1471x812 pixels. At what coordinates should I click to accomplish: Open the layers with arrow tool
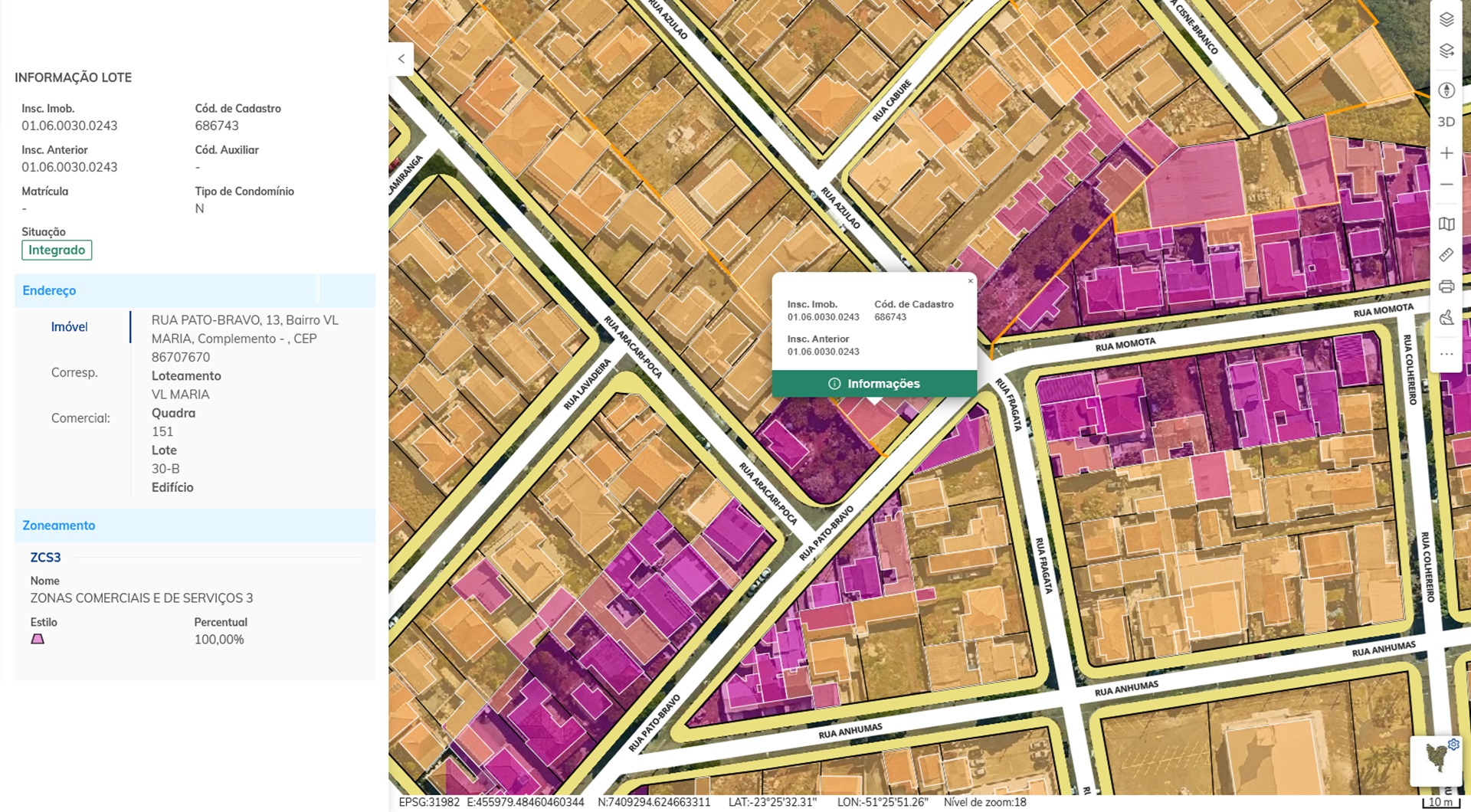[1446, 51]
